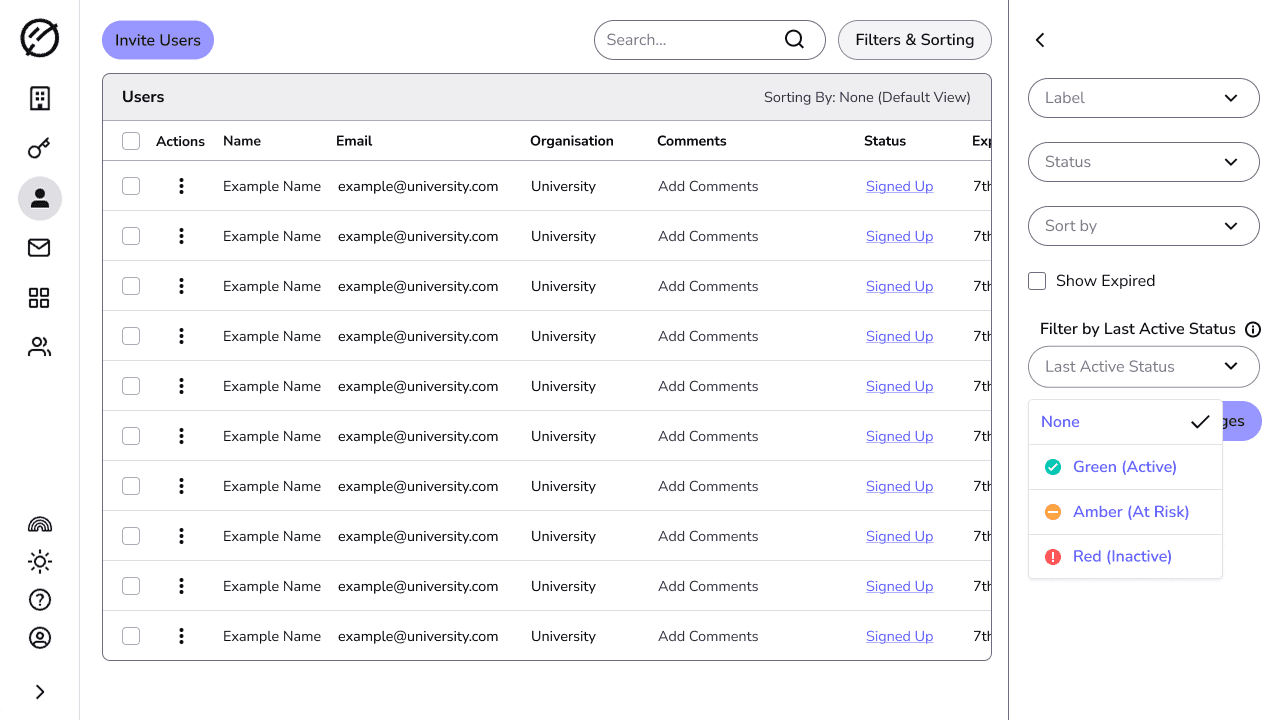Expand the sidebar with the bottom chevron

click(x=40, y=692)
